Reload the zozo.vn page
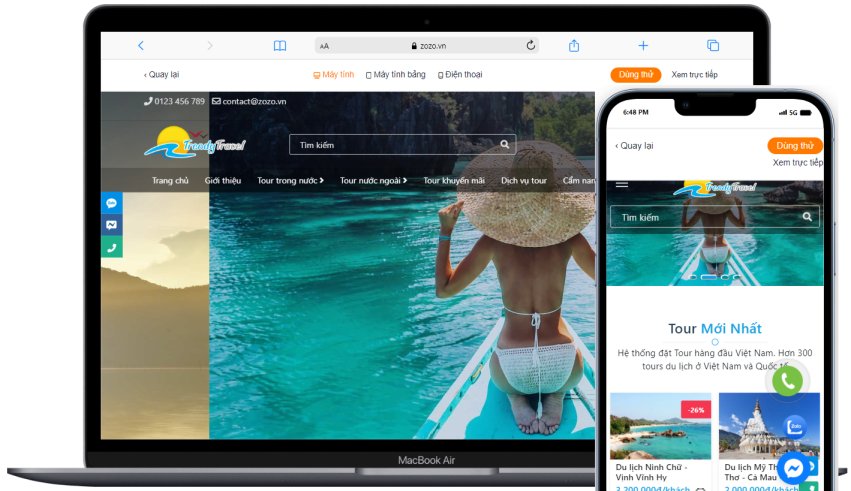The height and width of the screenshot is (491, 851). 531,46
